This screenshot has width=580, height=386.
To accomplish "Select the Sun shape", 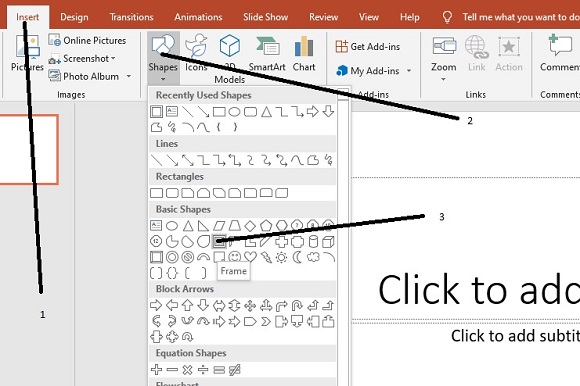I will tap(281, 257).
